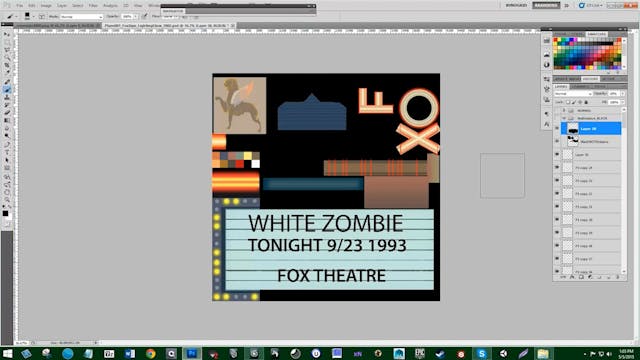Hide the Layer 35 layer

557,155
